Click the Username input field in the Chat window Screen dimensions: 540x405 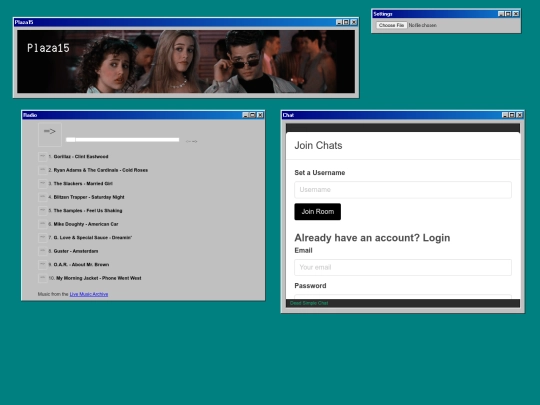point(403,190)
